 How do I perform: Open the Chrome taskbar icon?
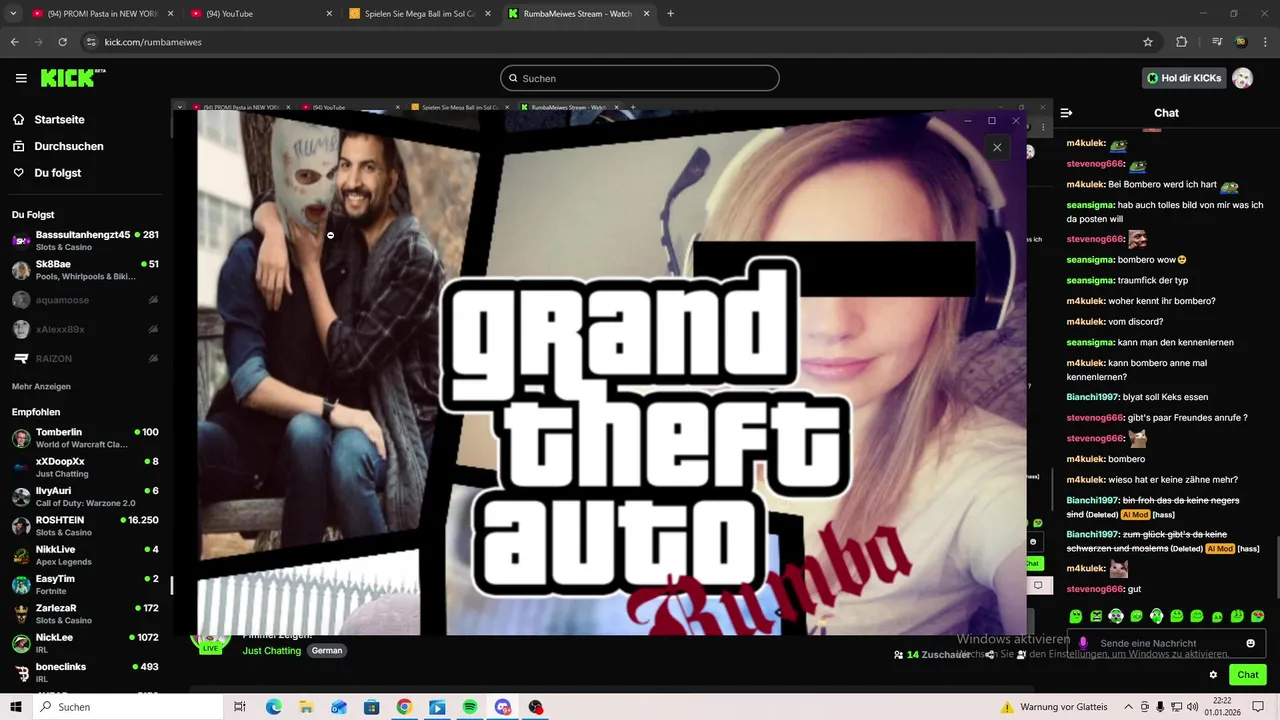[x=404, y=707]
